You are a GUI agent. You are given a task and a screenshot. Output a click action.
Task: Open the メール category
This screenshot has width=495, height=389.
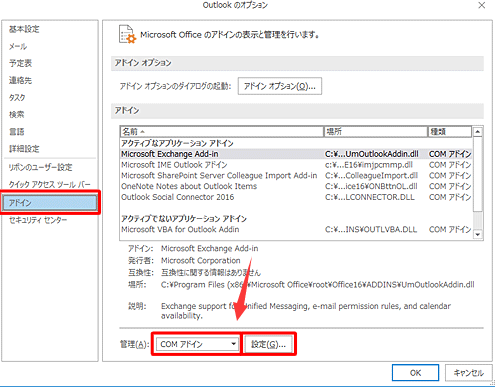coord(18,46)
